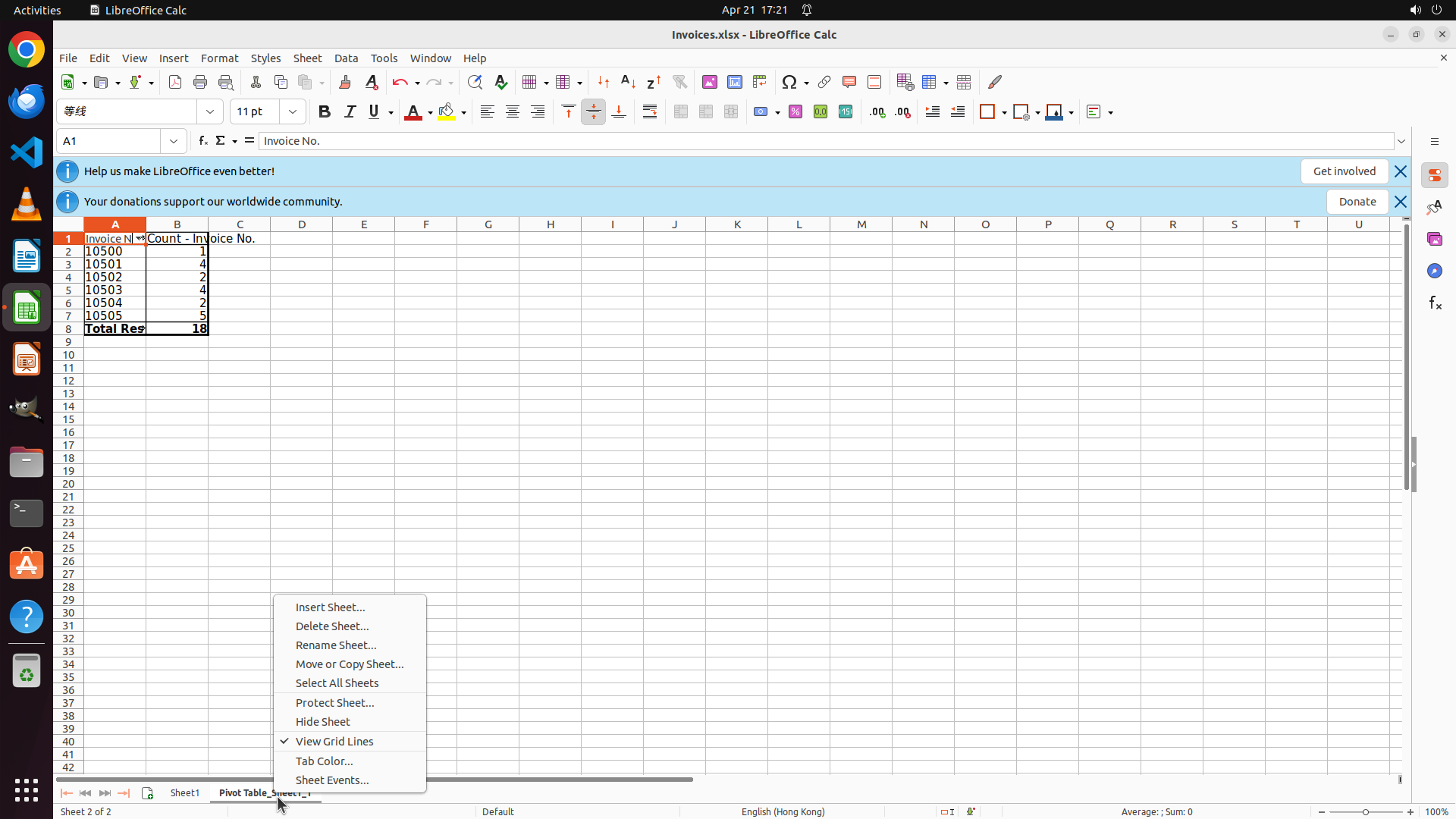Switch to the Sheet1 tab
Viewport: 1456px width, 819px height.
click(185, 792)
